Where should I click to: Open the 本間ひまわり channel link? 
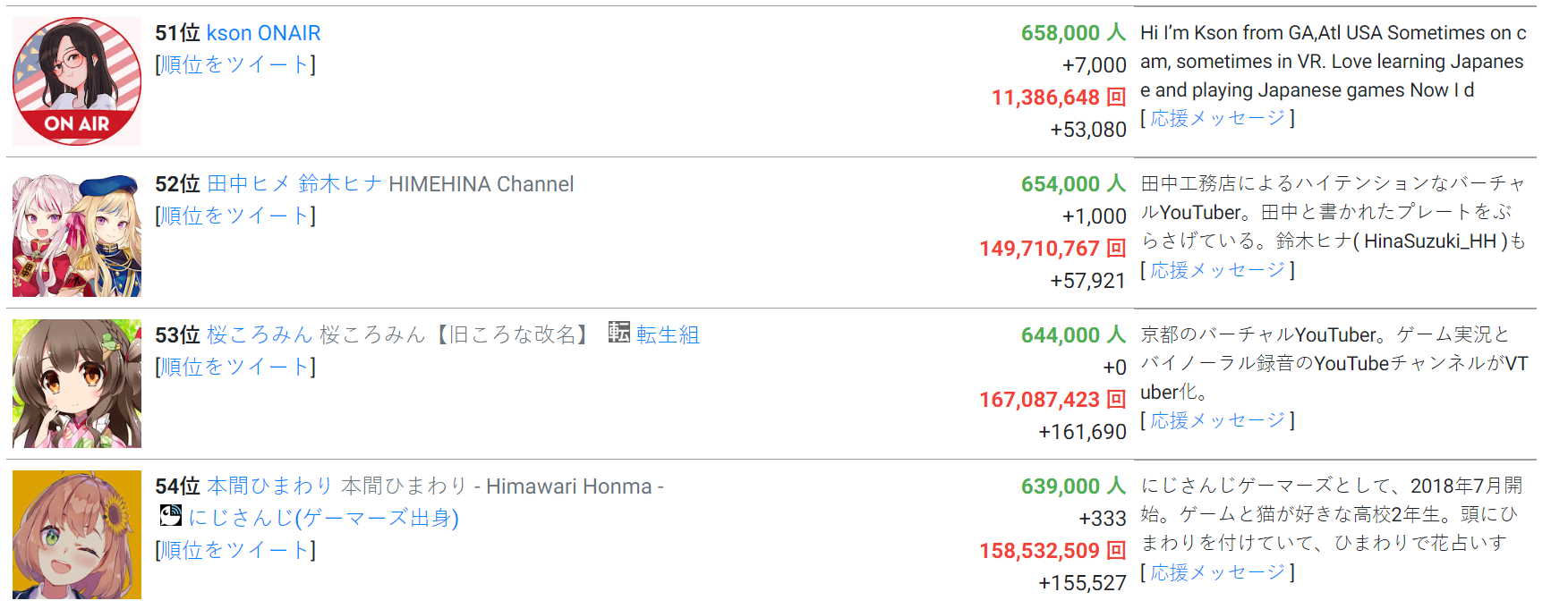269,486
